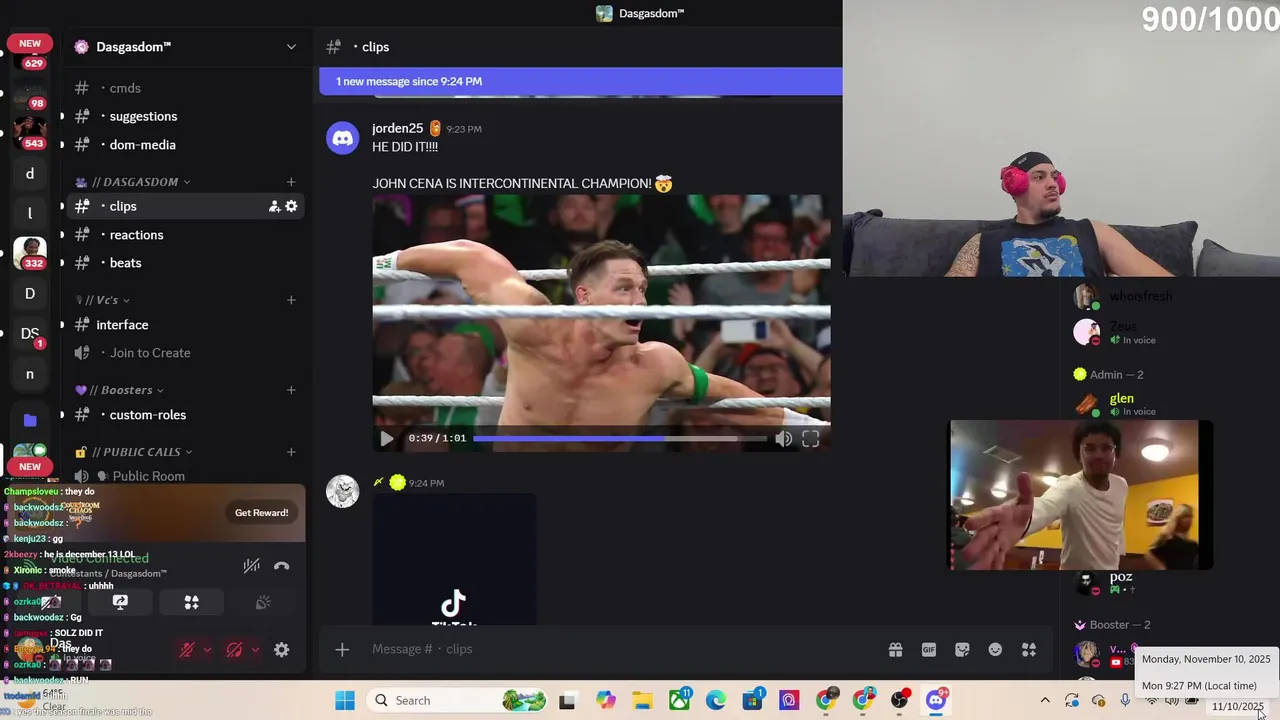This screenshot has height=720, width=1280.
Task: Open the emoji picker
Action: pos(995,649)
